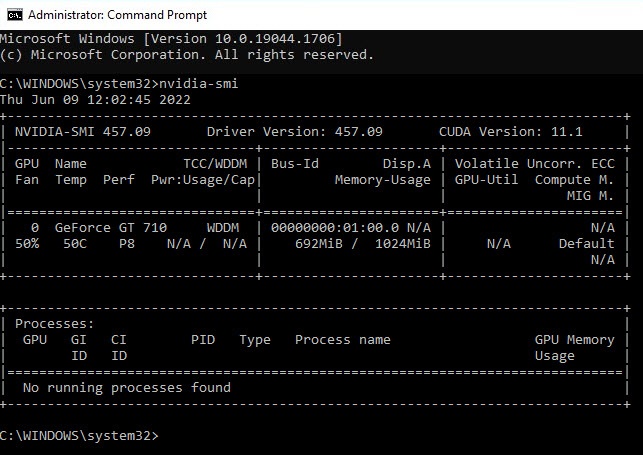Click the 692MiB / 1024MiB memory usage
This screenshot has height=455, width=643.
tap(362, 243)
